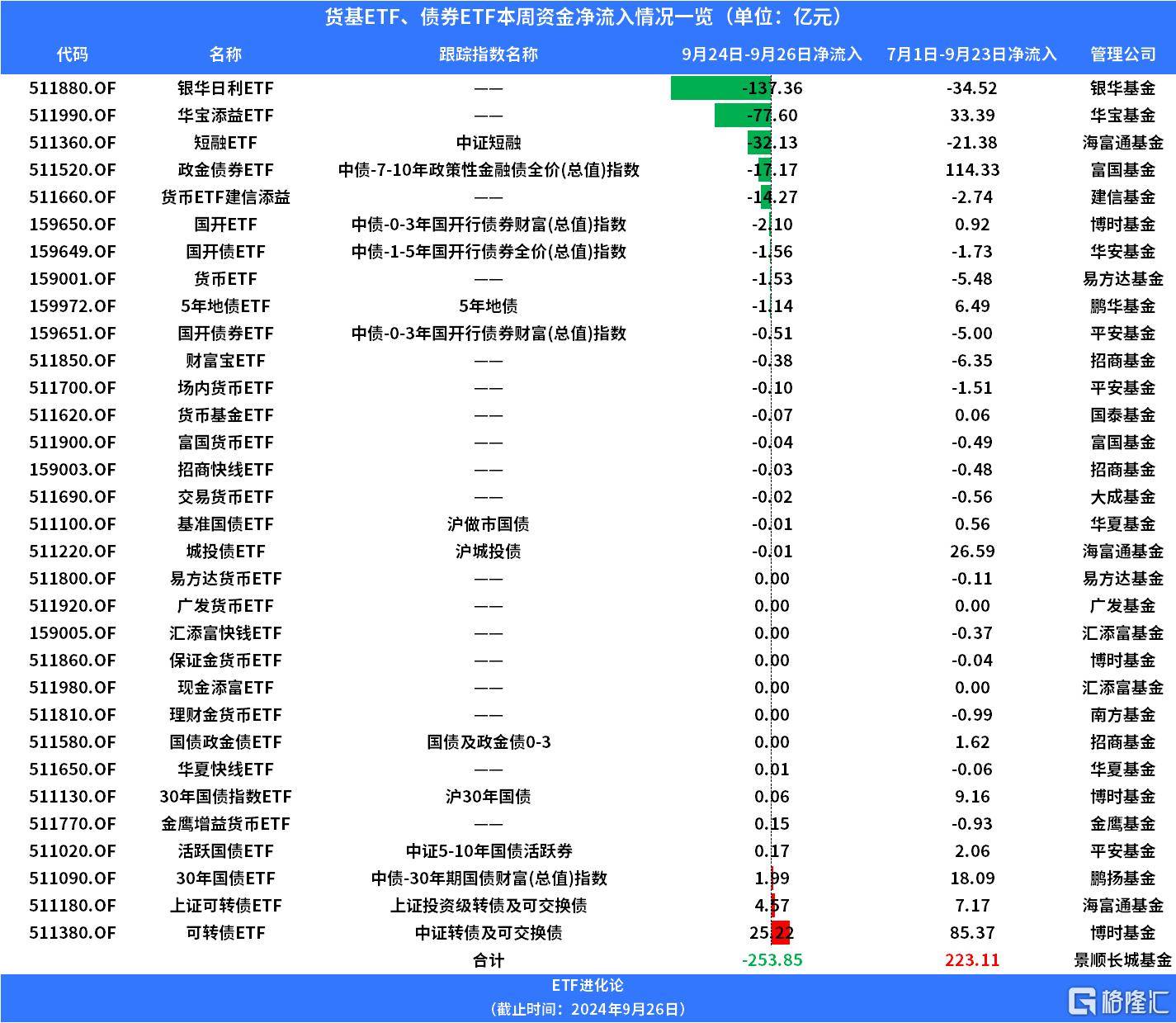Select the code 159650.OF
This screenshot has height=1023, width=1176.
click(x=73, y=225)
